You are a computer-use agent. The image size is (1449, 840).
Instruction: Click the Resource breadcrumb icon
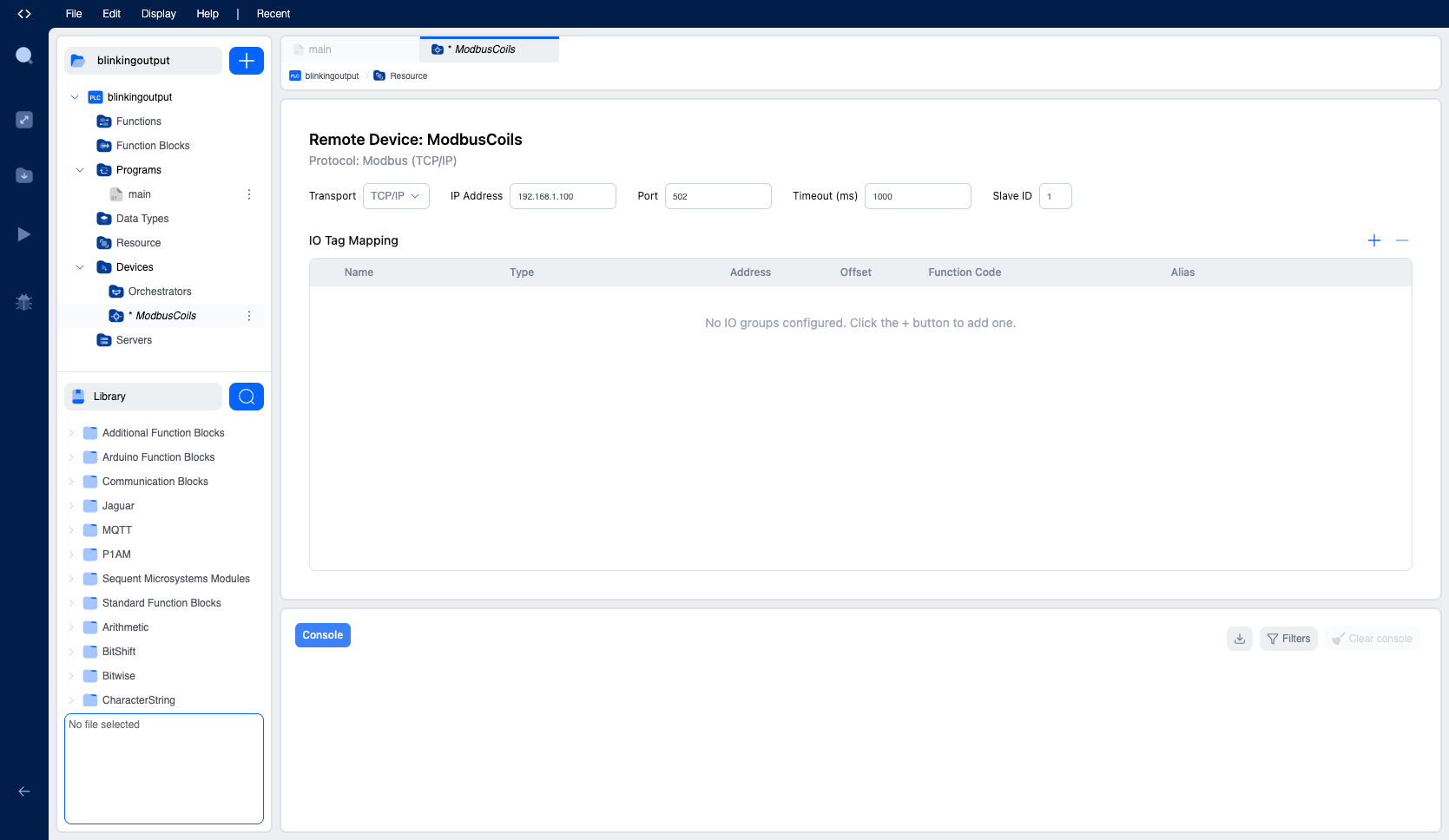(x=379, y=75)
